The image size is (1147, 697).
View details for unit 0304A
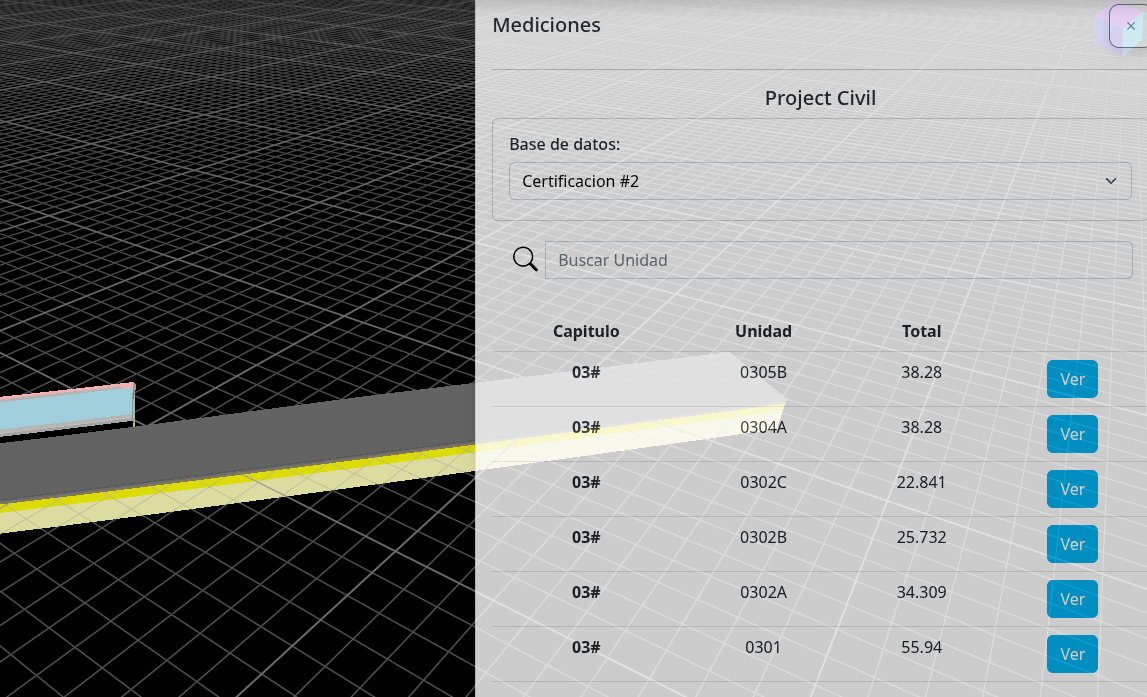(1072, 434)
